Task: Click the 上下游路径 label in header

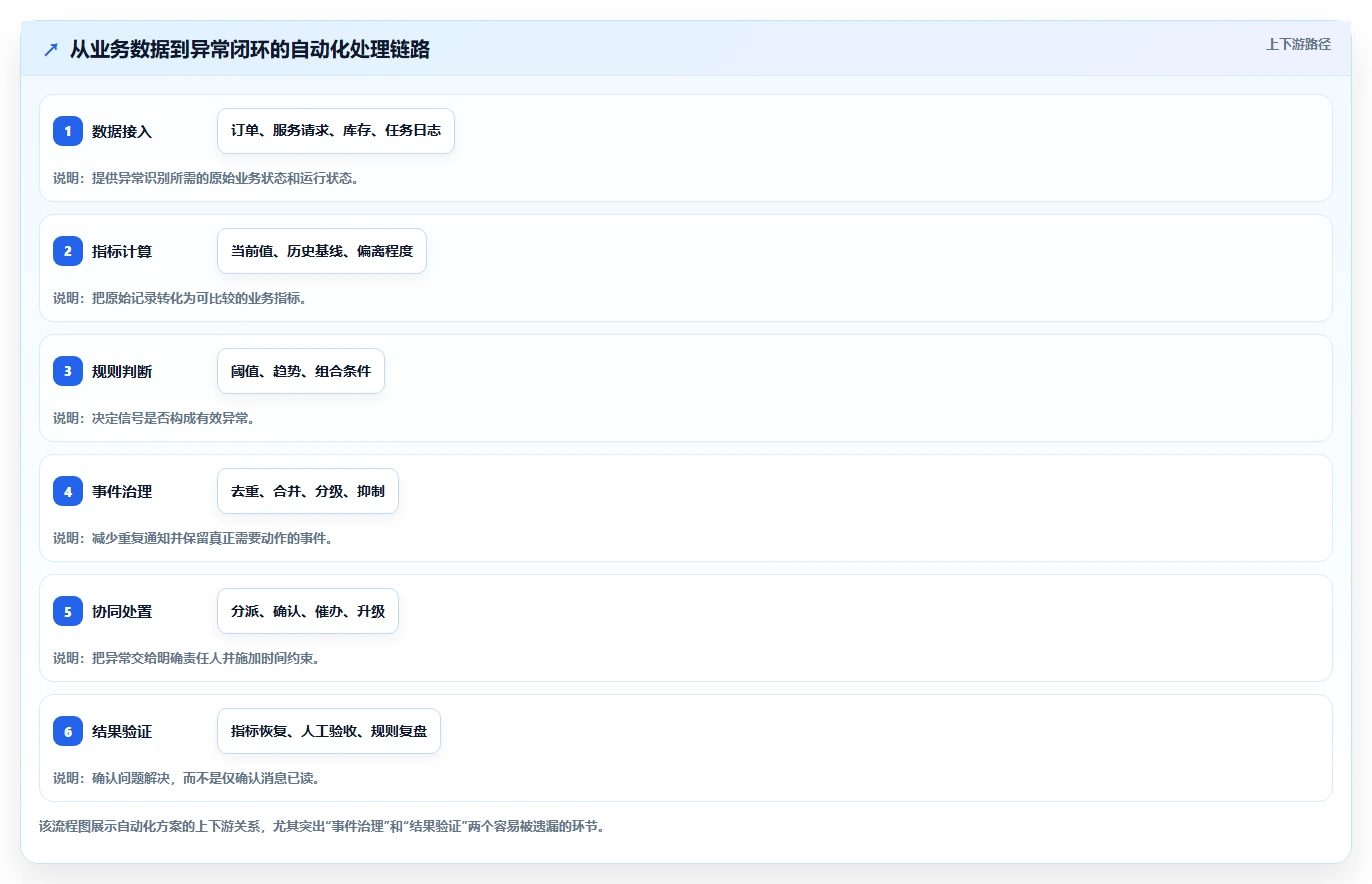Action: pyautogui.click(x=1298, y=44)
